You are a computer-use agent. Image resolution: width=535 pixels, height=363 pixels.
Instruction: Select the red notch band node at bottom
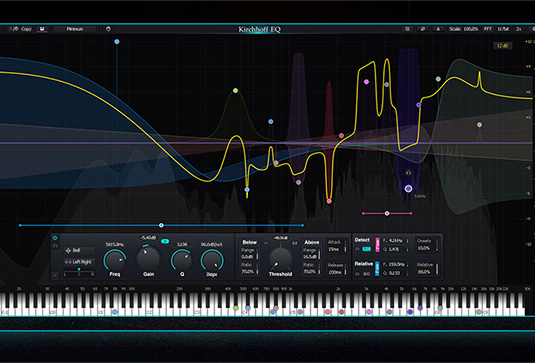329,201
